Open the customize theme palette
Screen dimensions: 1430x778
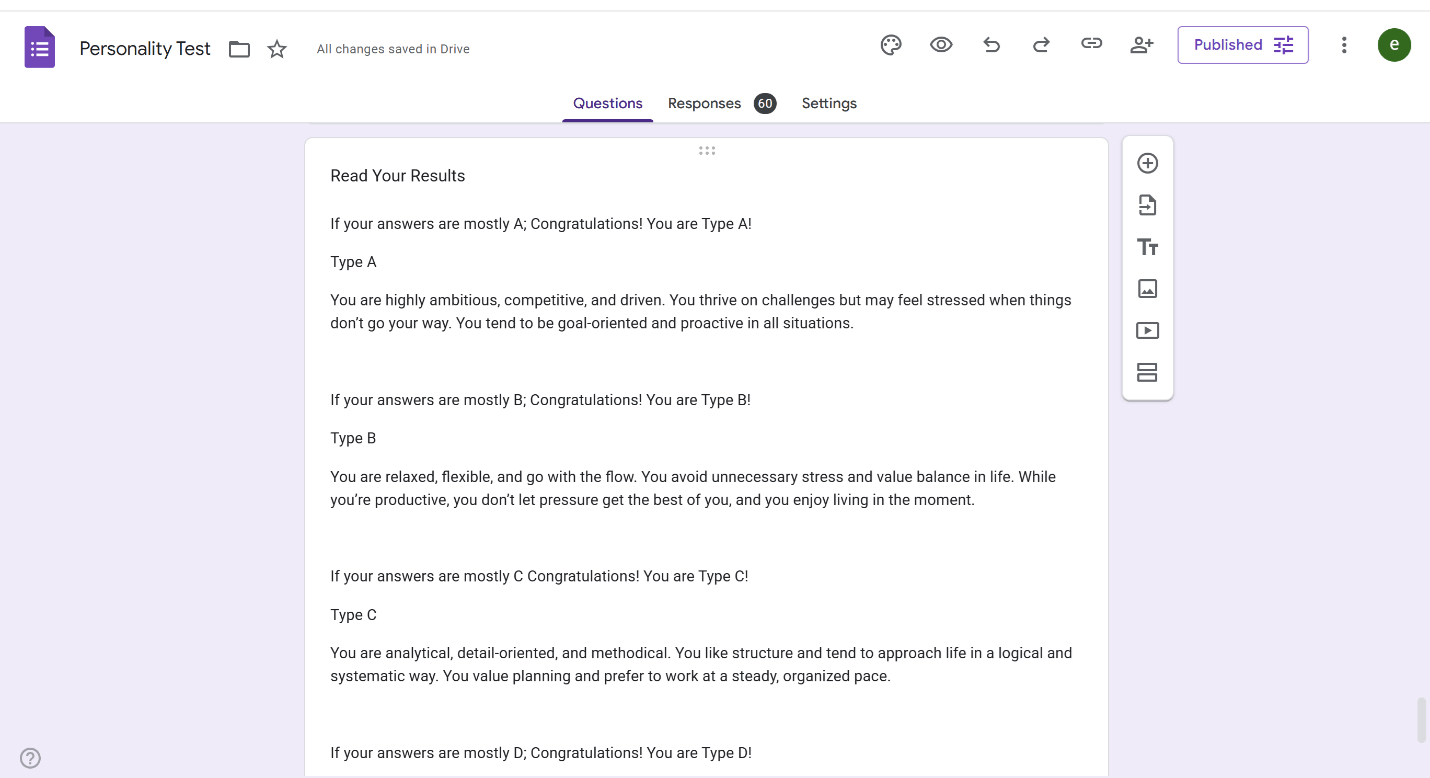[891, 45]
